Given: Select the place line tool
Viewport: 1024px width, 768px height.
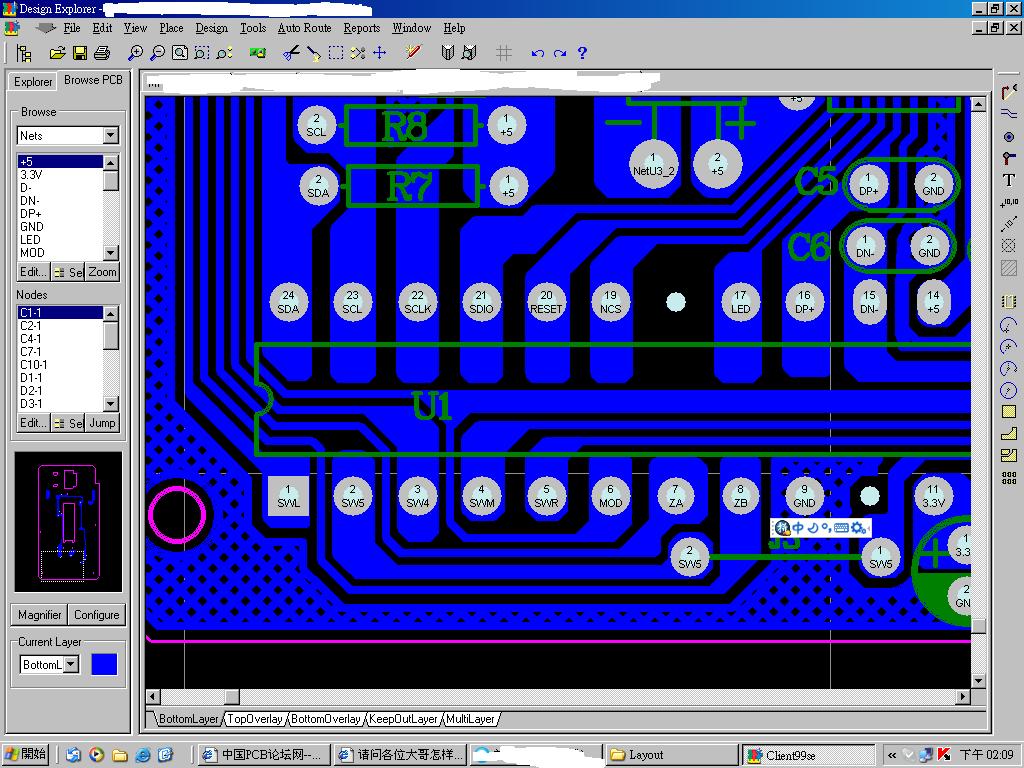Looking at the screenshot, I should [1009, 114].
